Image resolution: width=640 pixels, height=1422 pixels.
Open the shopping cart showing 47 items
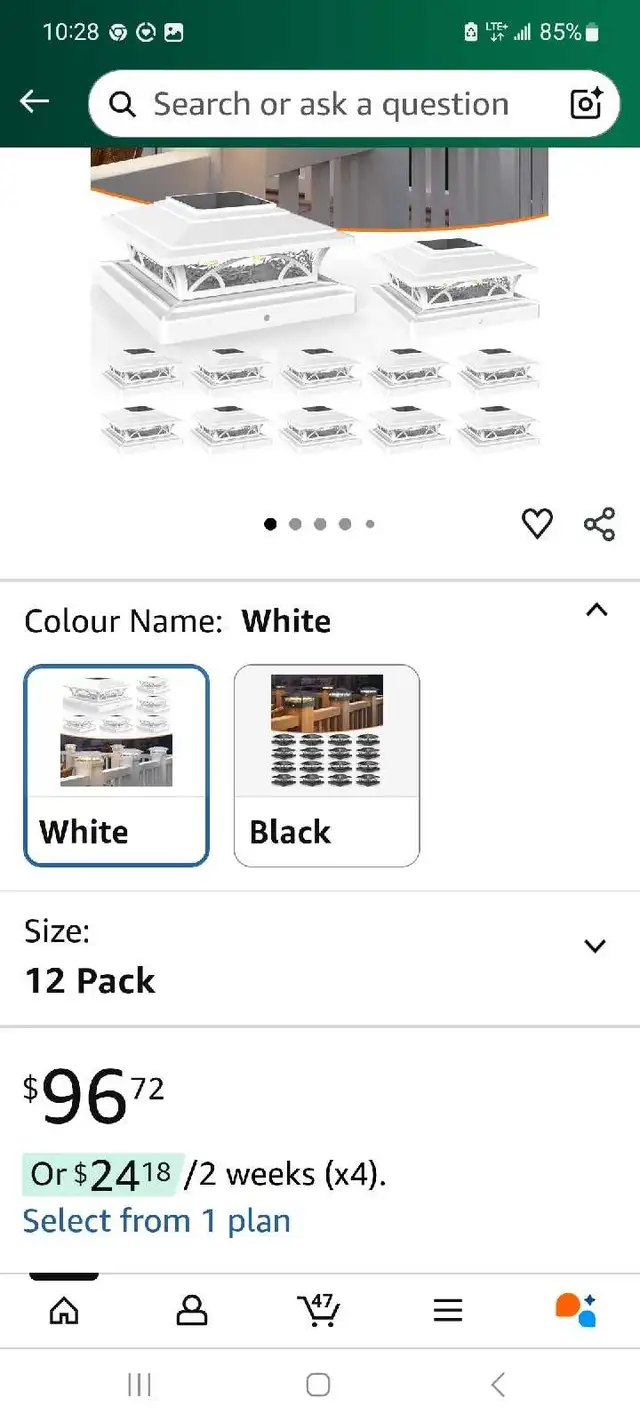[x=318, y=1309]
